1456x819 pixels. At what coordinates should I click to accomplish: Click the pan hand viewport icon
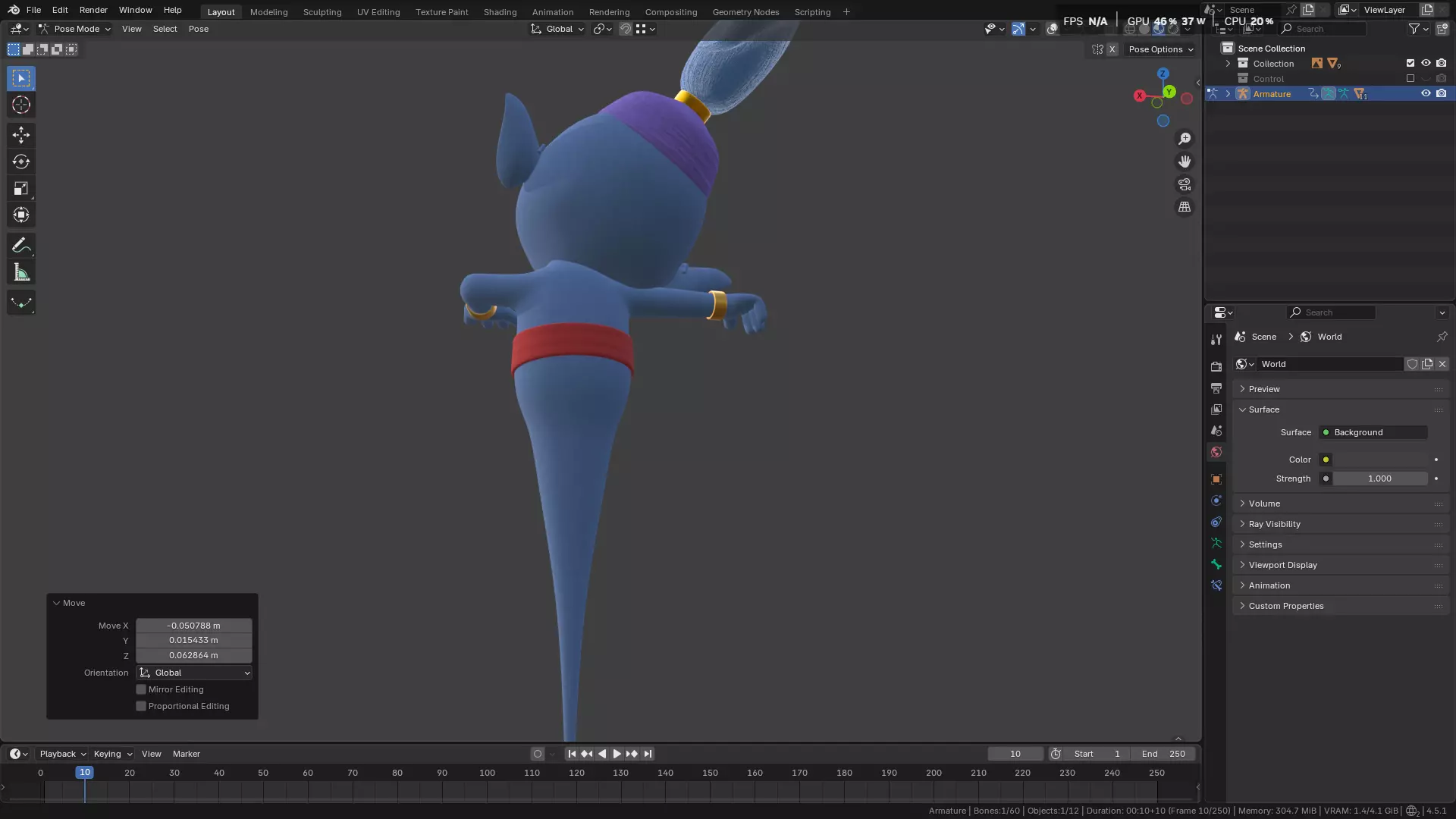[1185, 162]
